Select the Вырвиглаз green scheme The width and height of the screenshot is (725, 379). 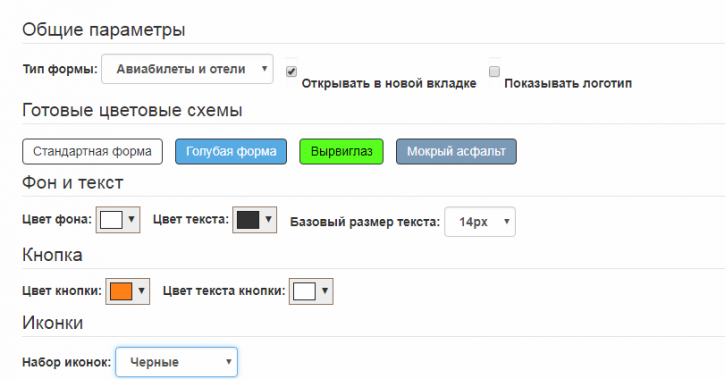[x=341, y=152]
